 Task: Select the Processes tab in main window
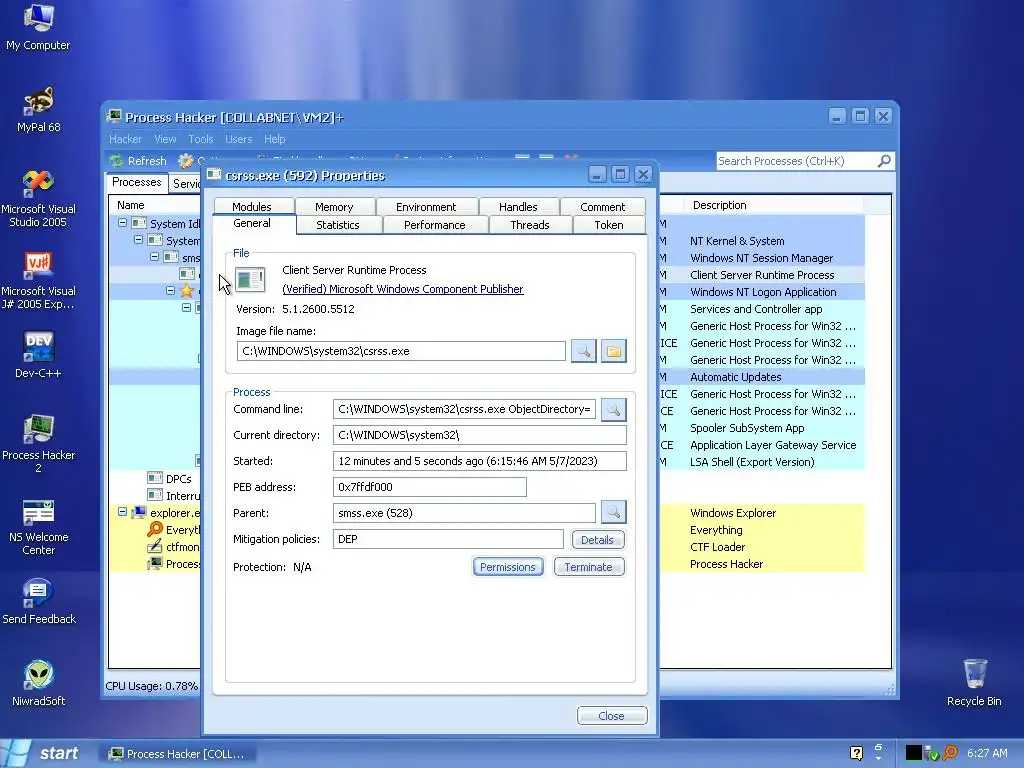point(136,182)
